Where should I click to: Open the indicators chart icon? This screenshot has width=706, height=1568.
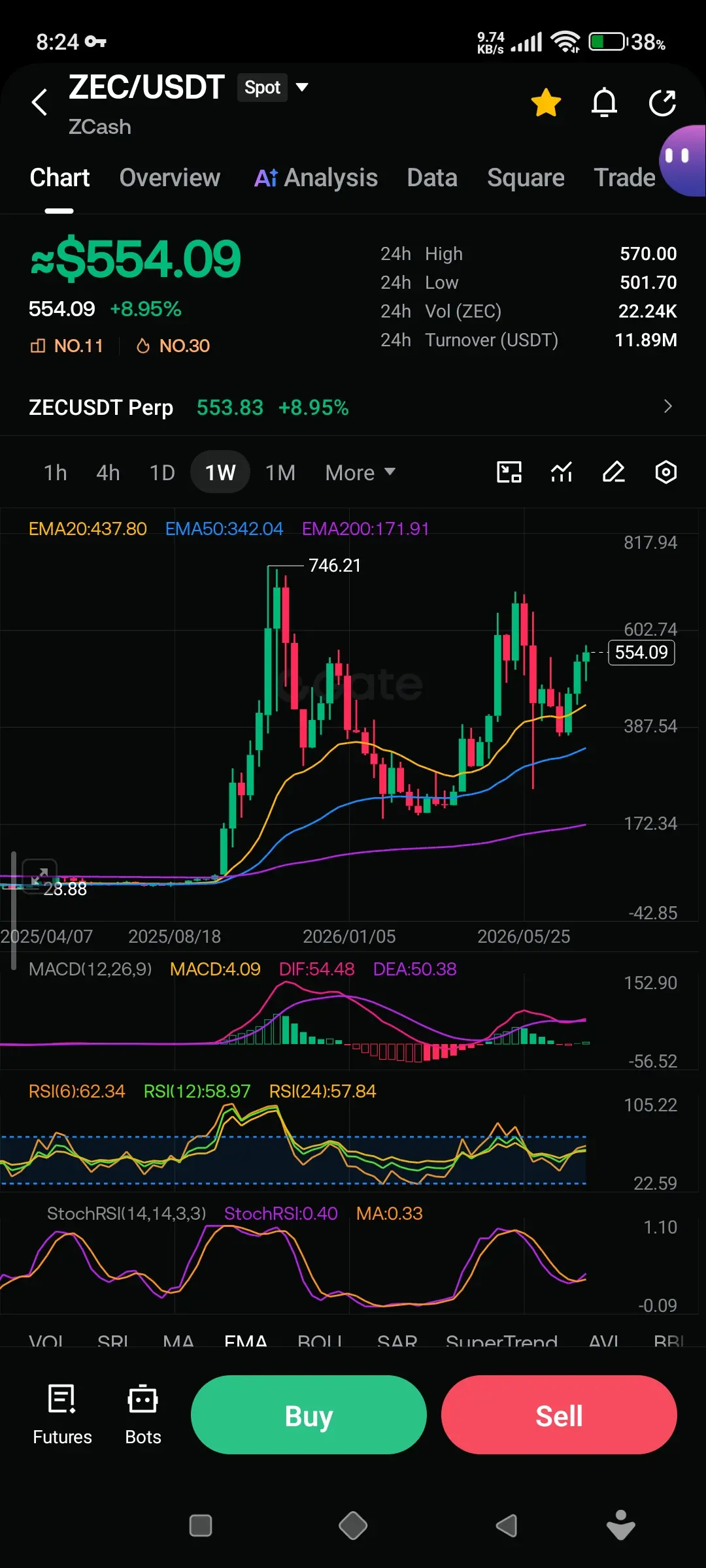[x=562, y=472]
